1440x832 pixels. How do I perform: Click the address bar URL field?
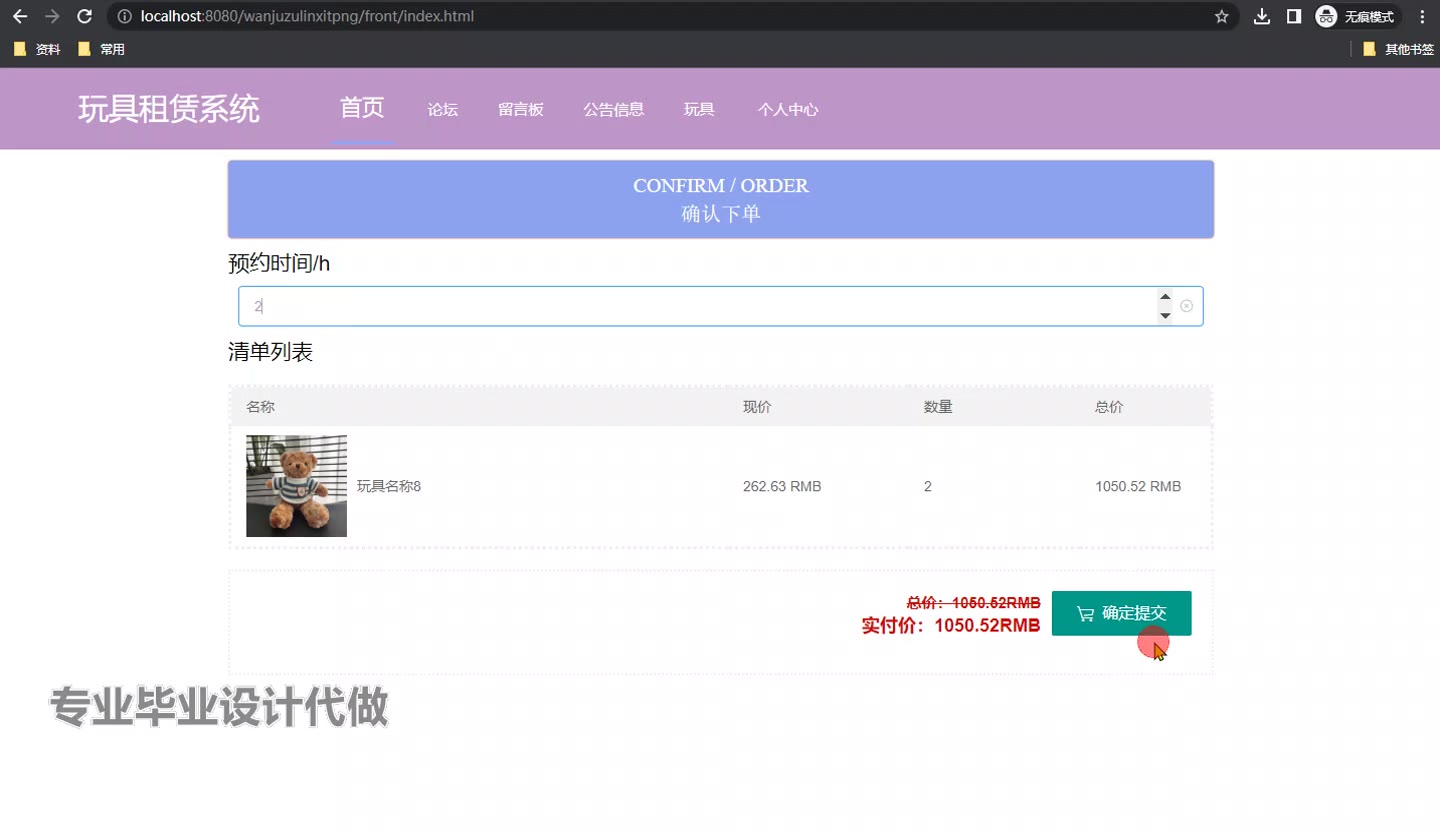tap(670, 16)
